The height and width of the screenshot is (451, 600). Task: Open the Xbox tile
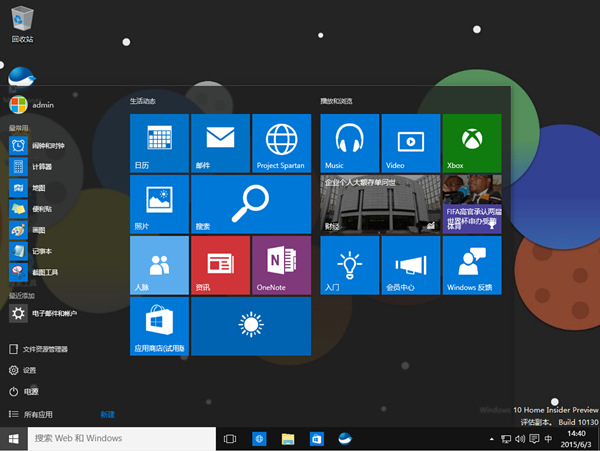click(471, 143)
